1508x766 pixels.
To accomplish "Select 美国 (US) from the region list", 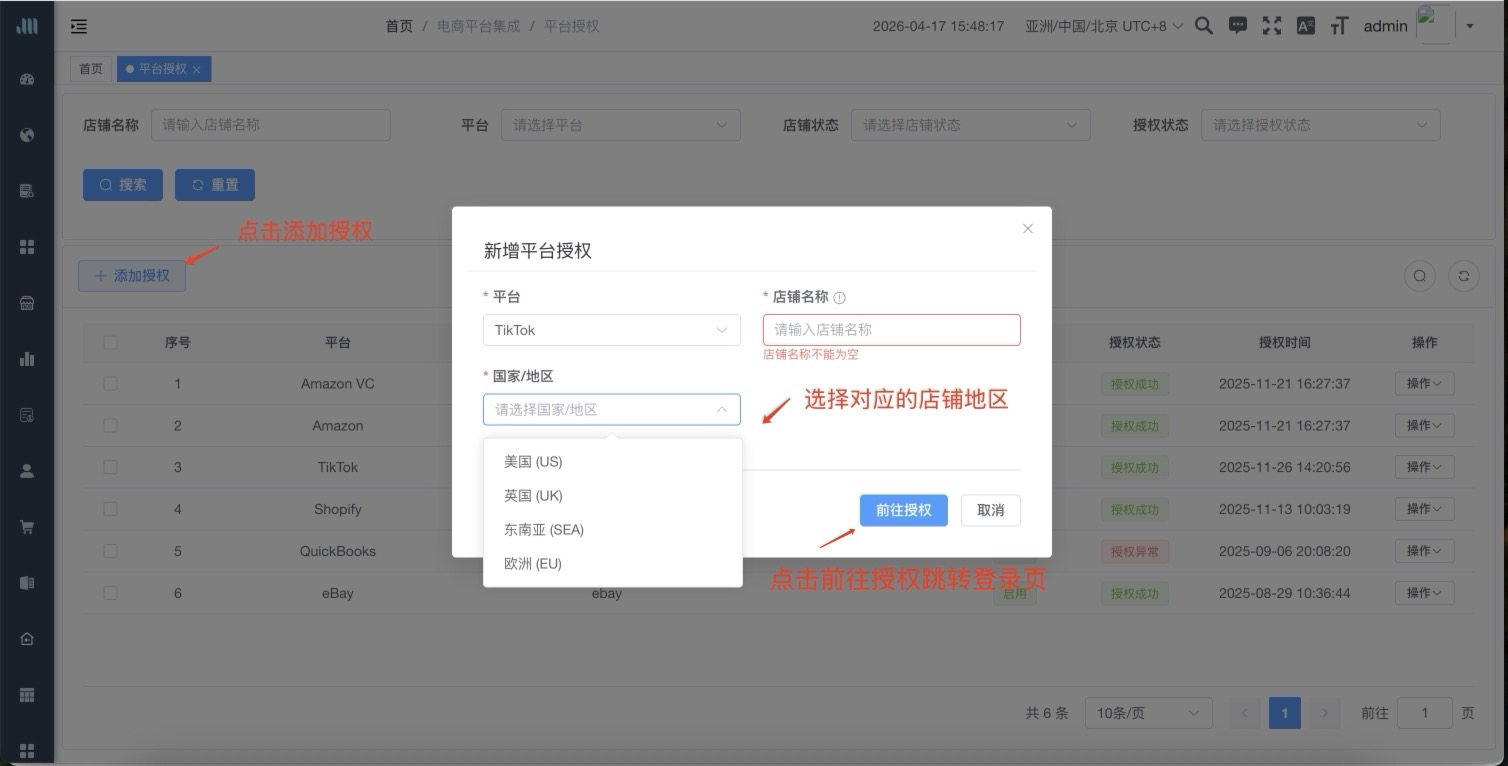I will tap(612, 462).
